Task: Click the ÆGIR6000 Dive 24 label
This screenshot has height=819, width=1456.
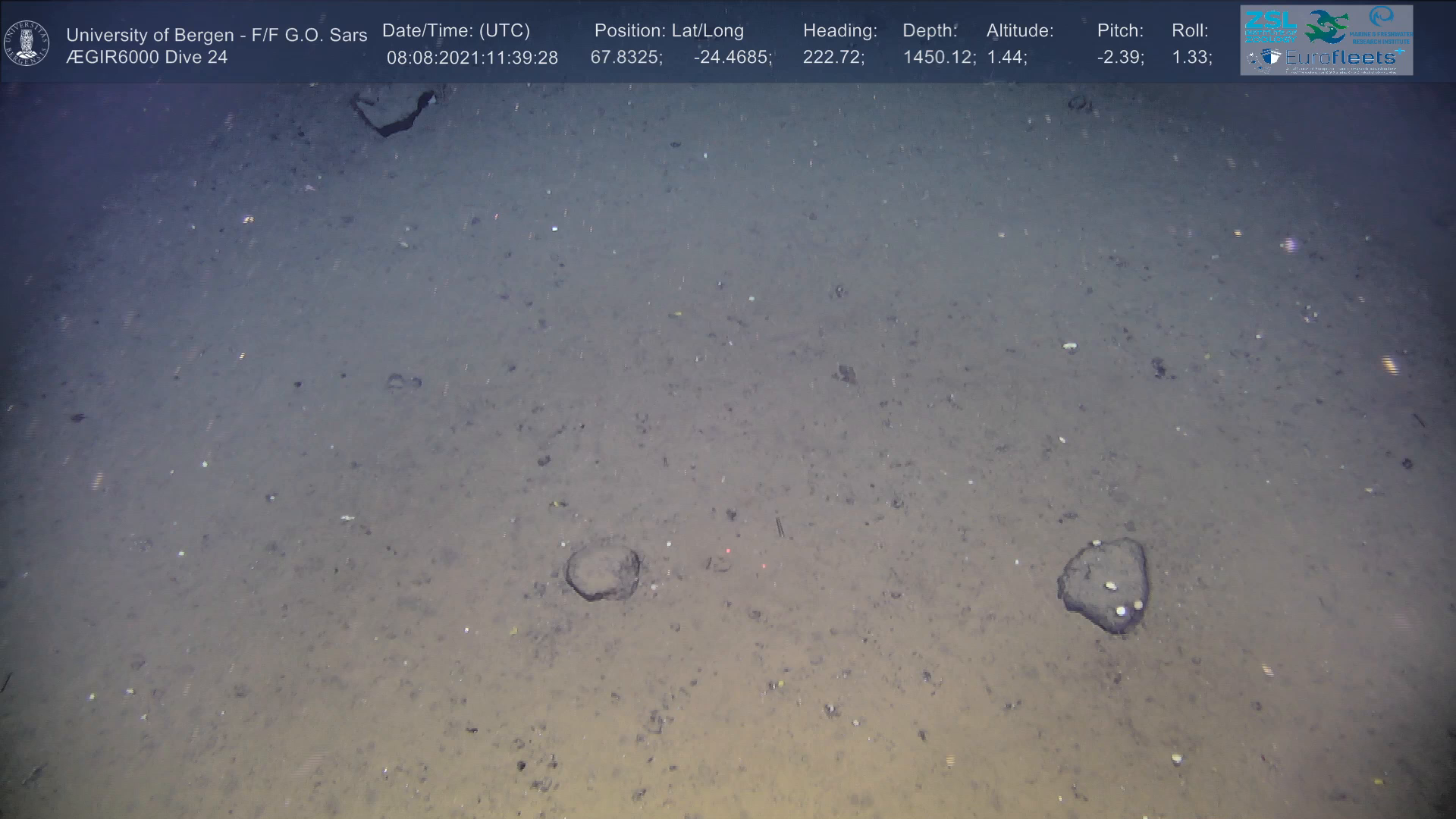Action: click(146, 58)
